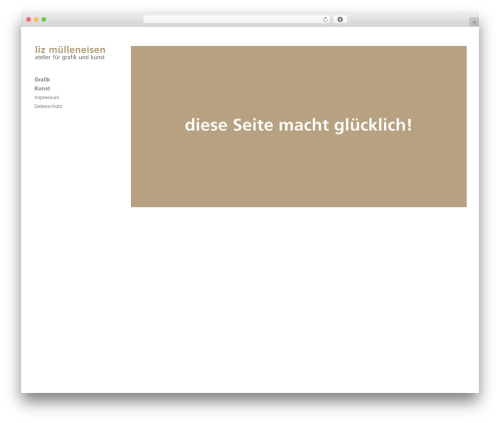The height and width of the screenshot is (423, 500).
Task: Click the atelier für grafik und kunst tagline
Action: click(x=70, y=57)
